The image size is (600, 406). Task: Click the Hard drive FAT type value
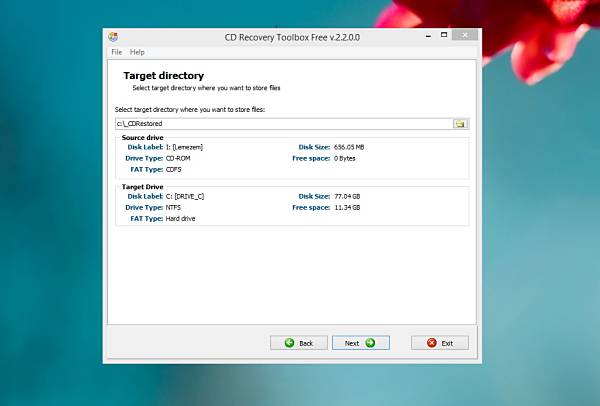[x=180, y=218]
